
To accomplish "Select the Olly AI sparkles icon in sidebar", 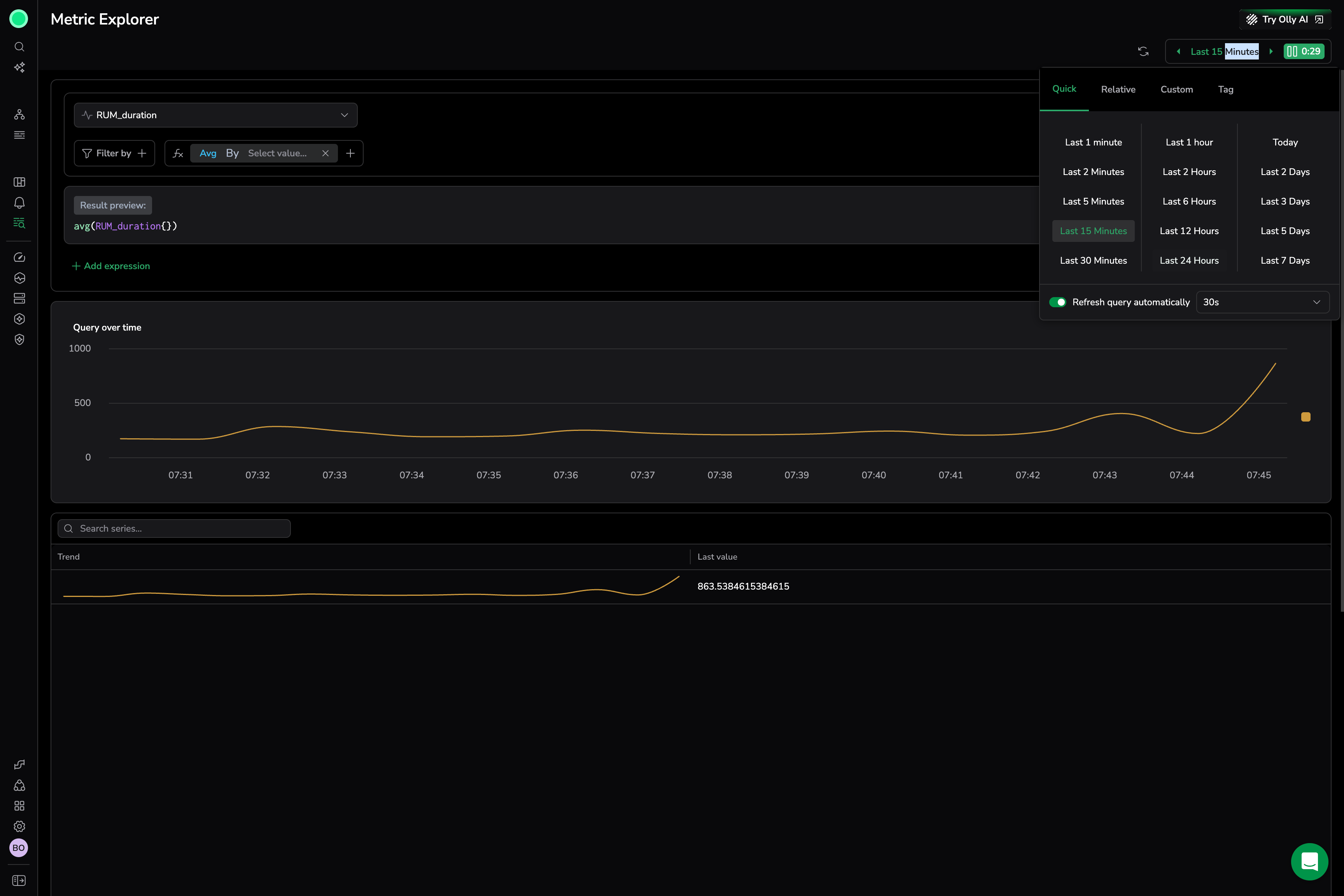I will [19, 67].
